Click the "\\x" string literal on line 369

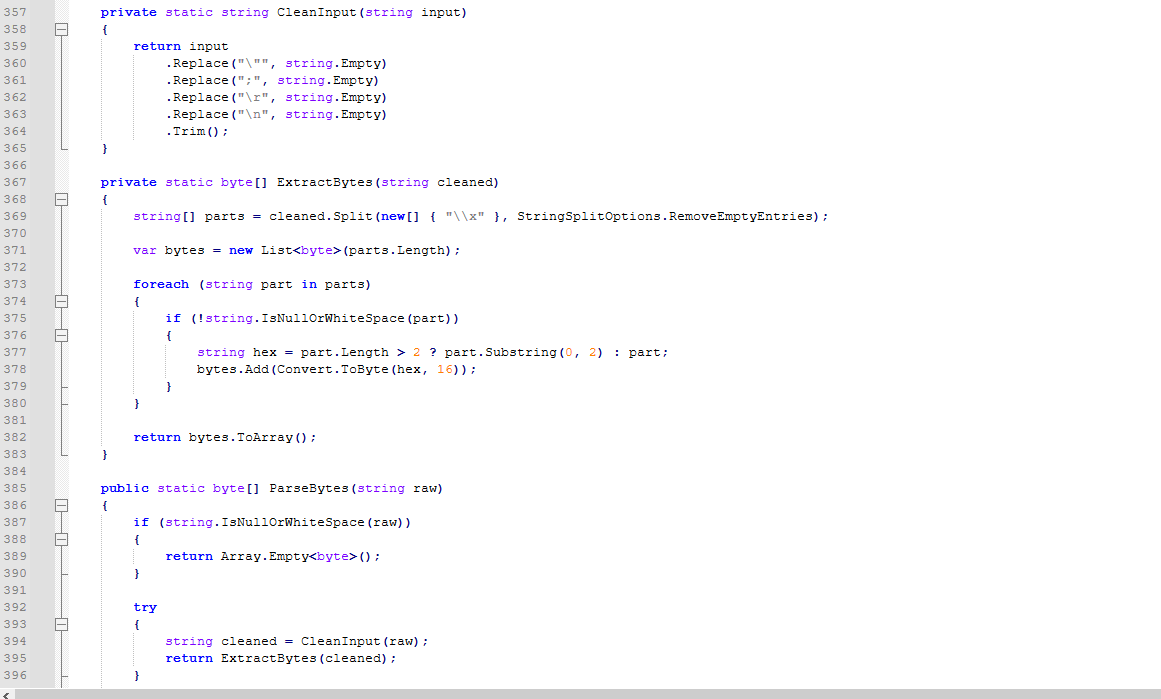pyautogui.click(x=465, y=216)
